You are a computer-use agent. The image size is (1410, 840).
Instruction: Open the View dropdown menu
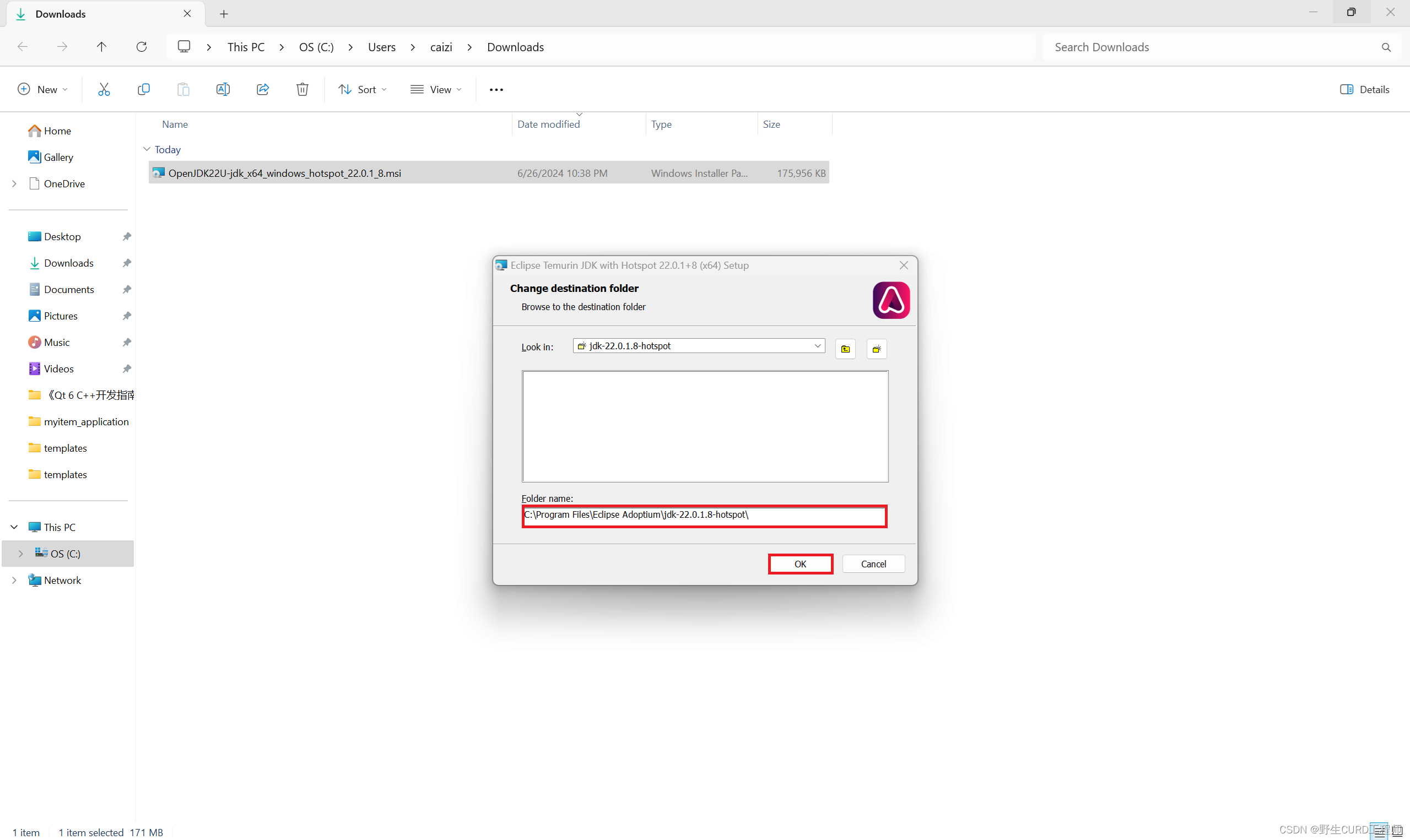436,89
